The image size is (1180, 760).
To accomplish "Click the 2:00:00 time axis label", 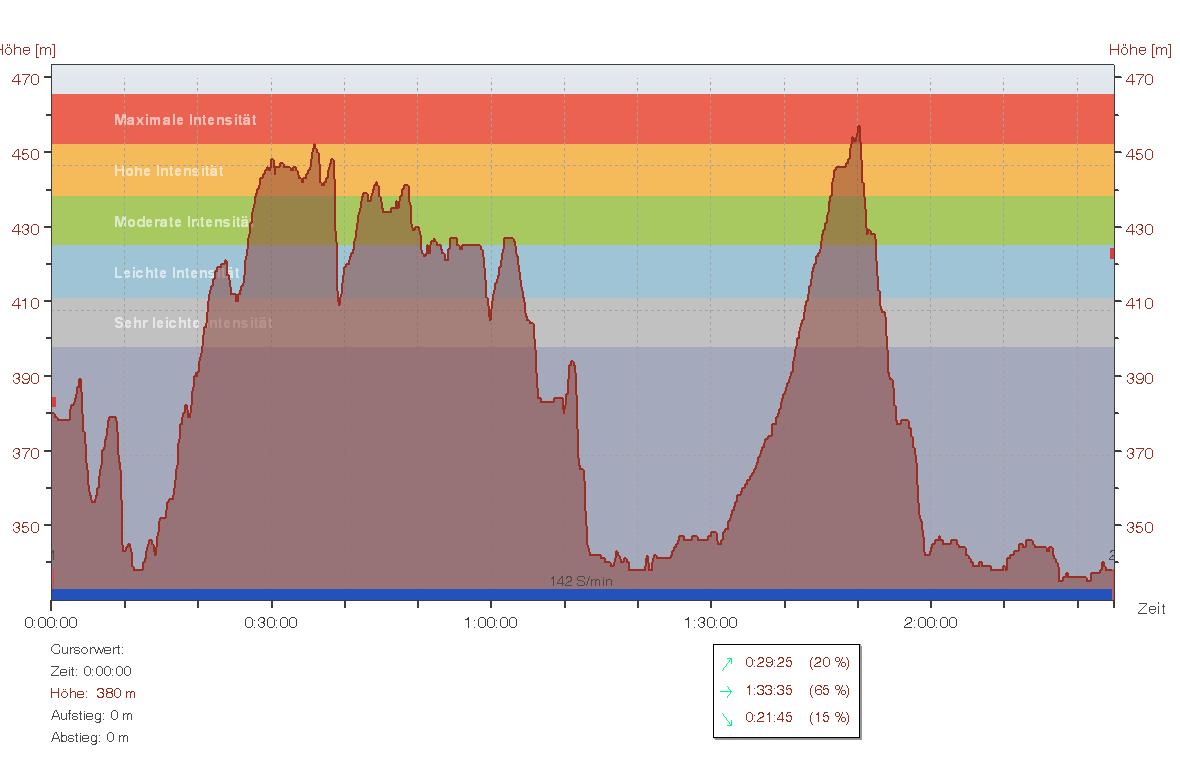I will tap(931, 623).
